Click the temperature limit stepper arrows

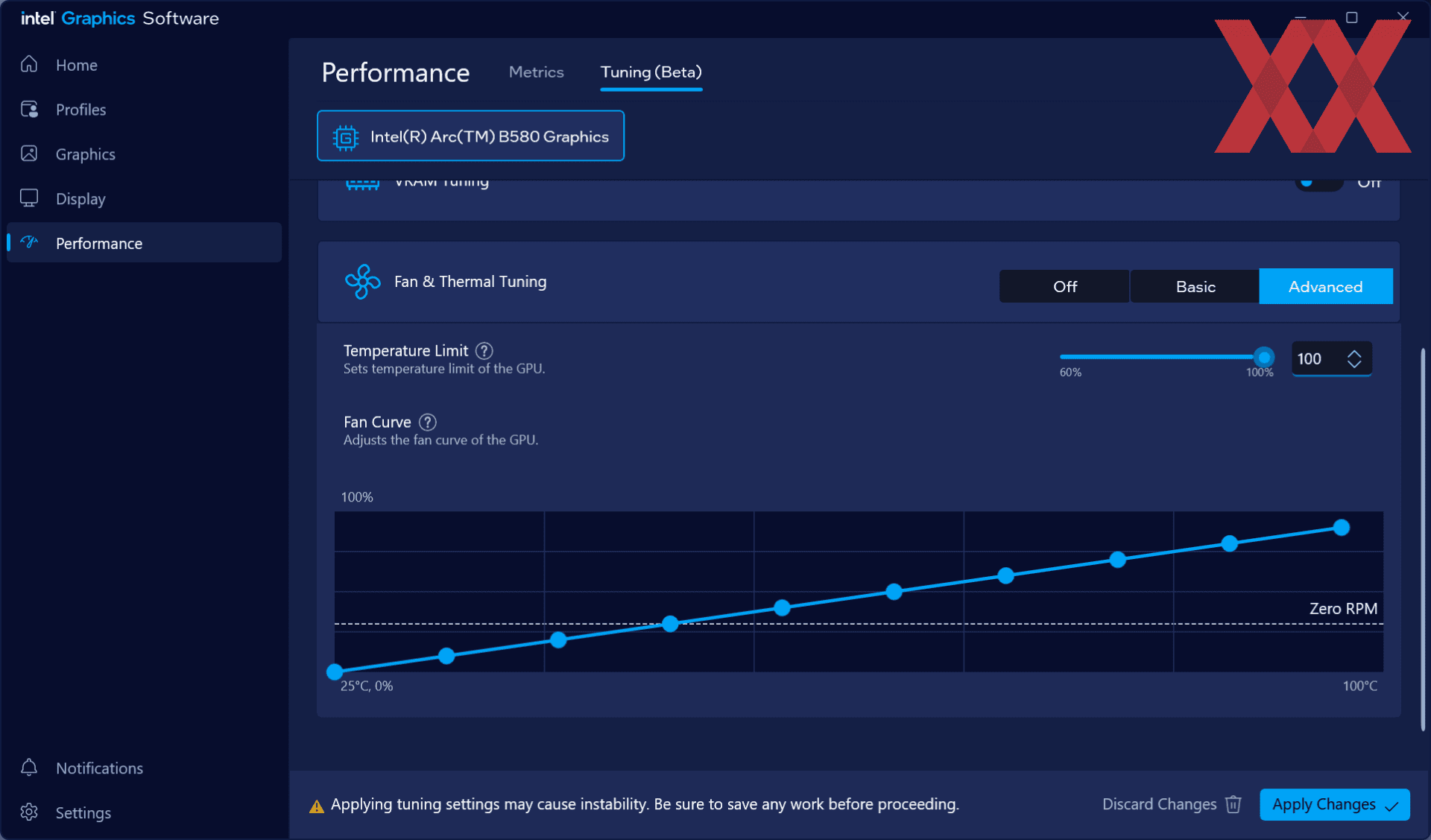pyautogui.click(x=1354, y=359)
